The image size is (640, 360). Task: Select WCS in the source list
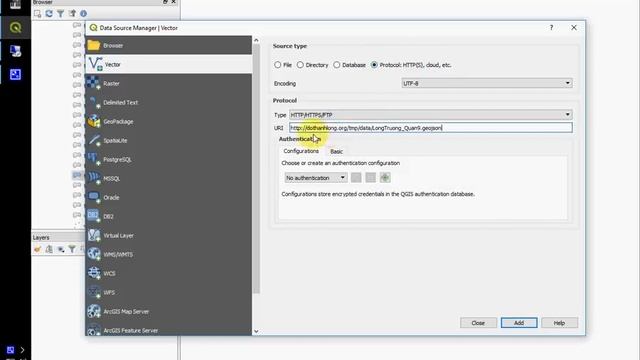click(169, 273)
